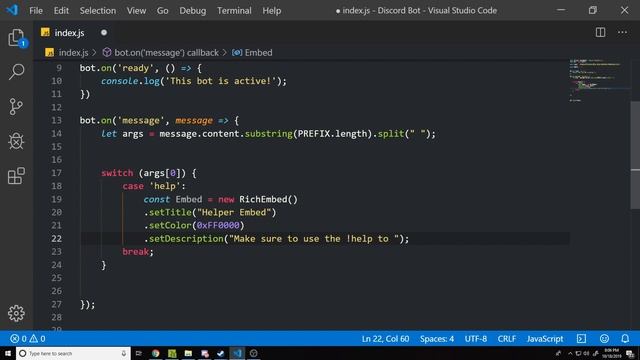Open the Debug view bug icon
The width and height of the screenshot is (640, 360).
pos(16,141)
